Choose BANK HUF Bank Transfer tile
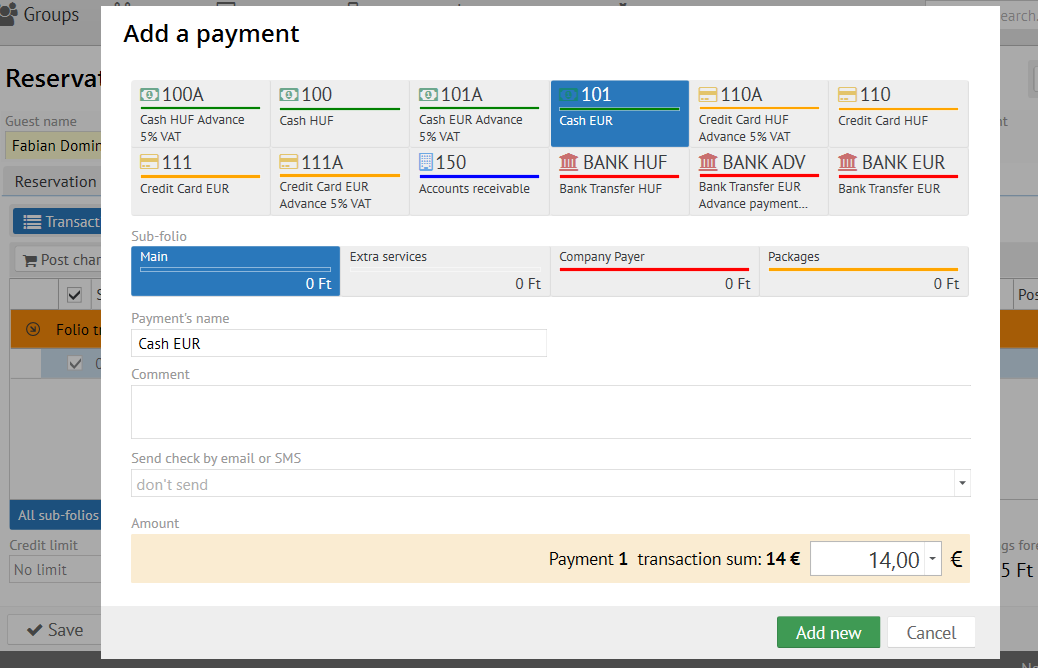The image size is (1038, 668). click(619, 181)
